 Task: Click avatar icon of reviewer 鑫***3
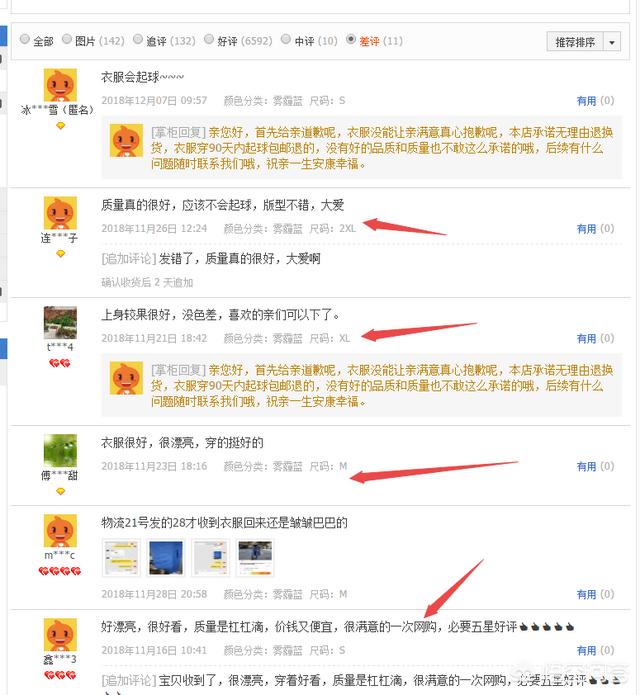coord(60,635)
